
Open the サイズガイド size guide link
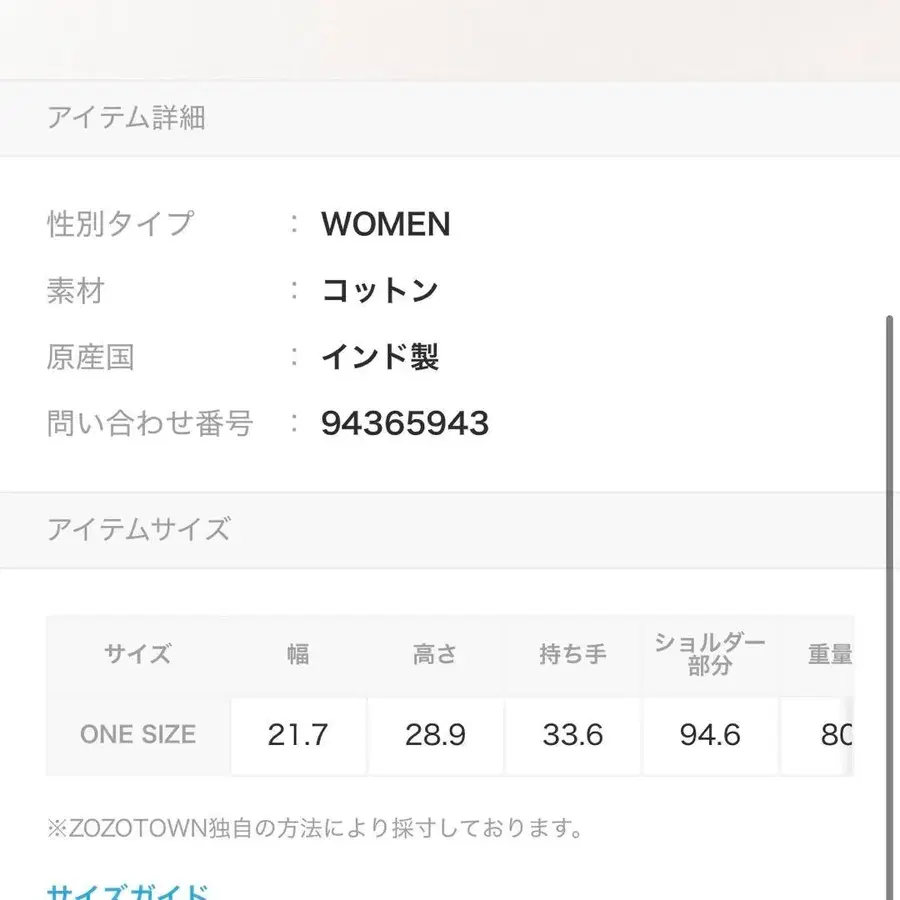pos(125,890)
